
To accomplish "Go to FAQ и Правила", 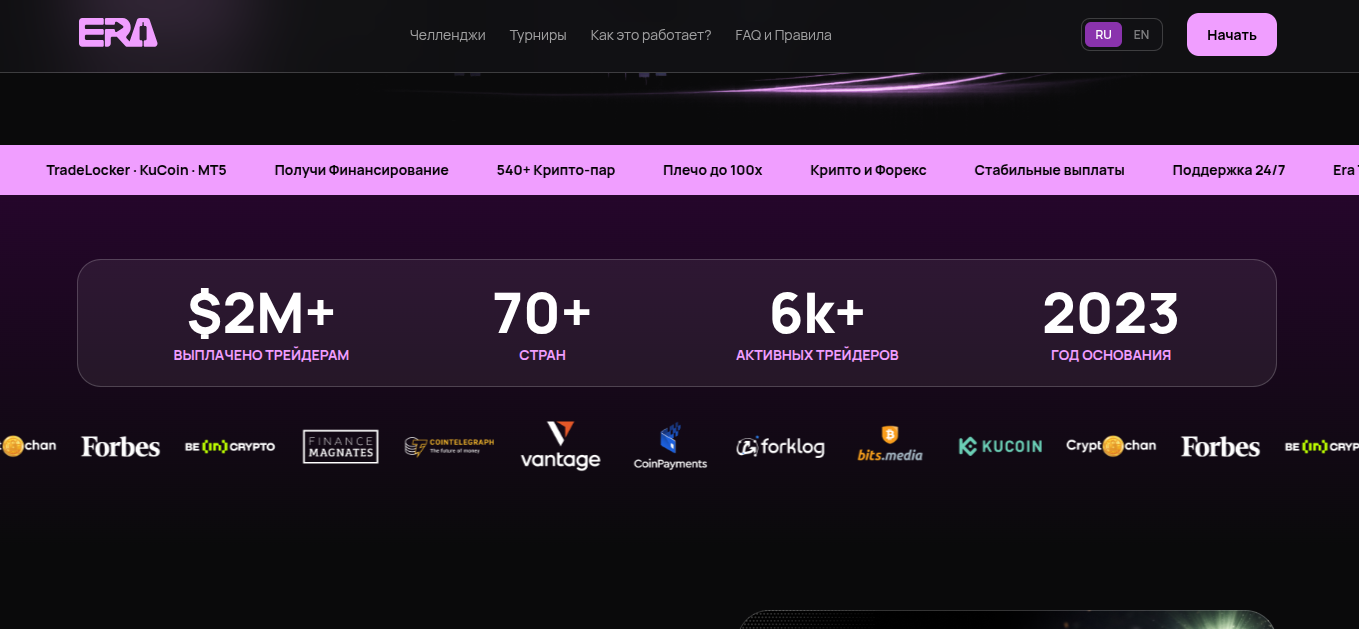I will pos(783,35).
